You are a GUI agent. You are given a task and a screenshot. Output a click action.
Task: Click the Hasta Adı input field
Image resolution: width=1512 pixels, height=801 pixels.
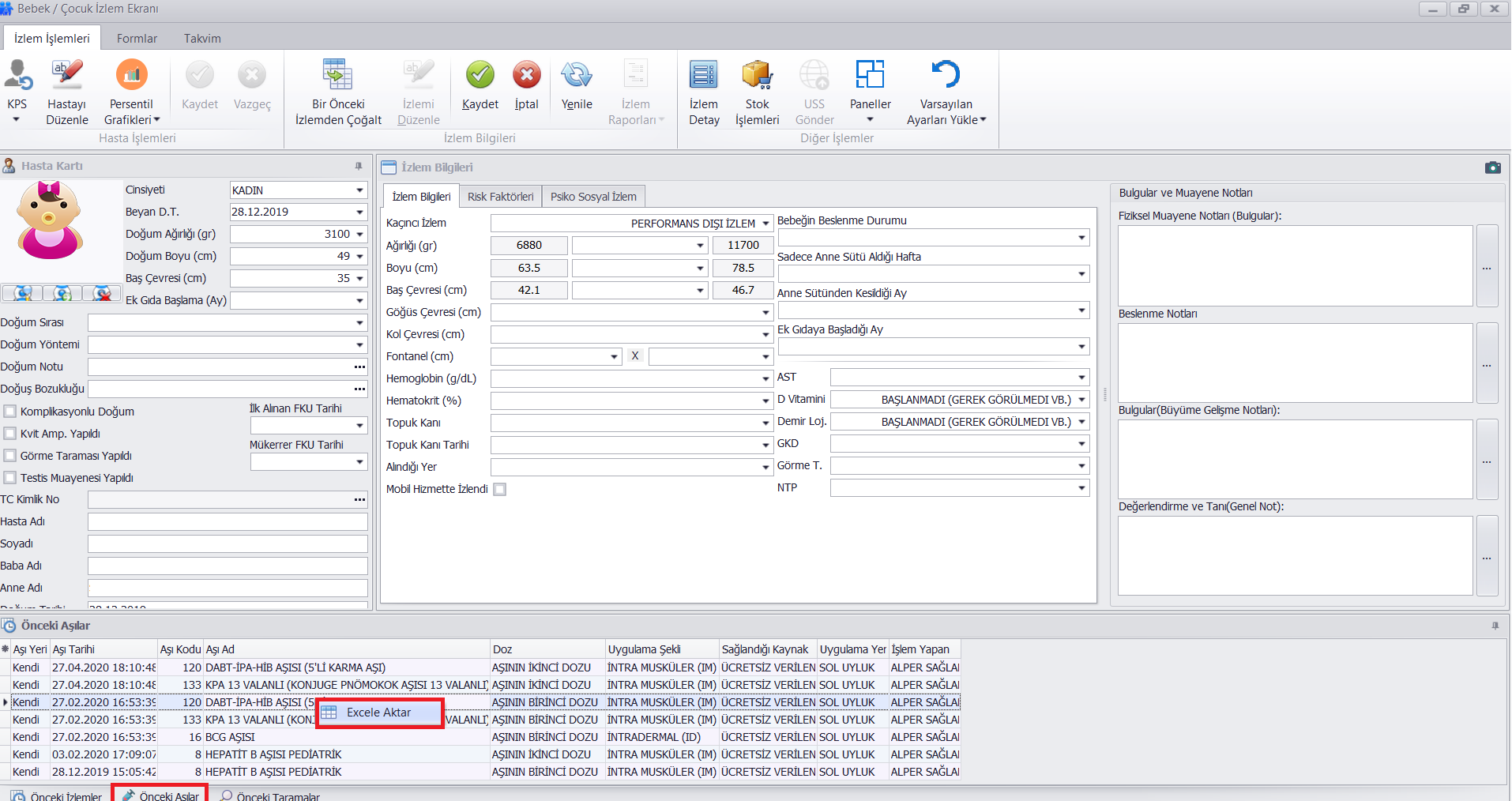pos(228,522)
